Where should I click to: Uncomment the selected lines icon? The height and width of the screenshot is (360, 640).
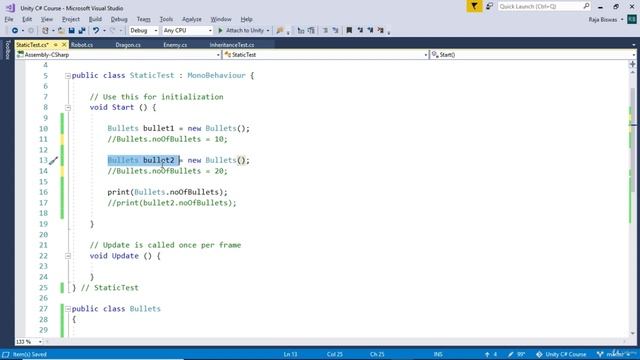coord(336,31)
